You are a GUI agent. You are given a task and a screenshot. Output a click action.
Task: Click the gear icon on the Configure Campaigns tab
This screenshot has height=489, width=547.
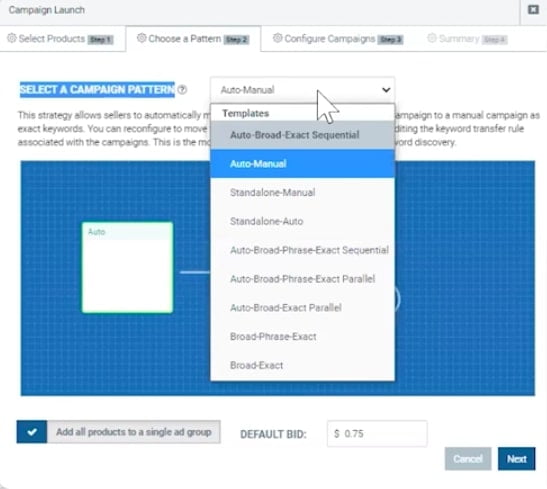pos(277,38)
